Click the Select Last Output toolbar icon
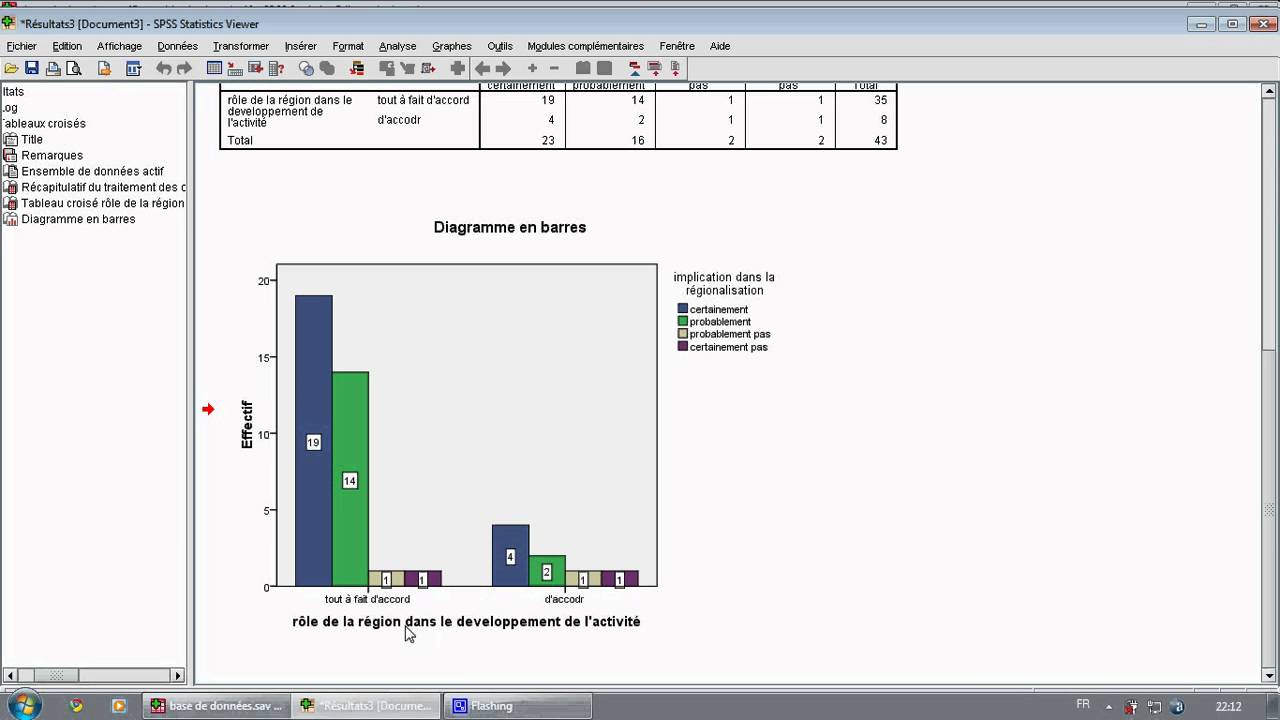 coord(357,68)
